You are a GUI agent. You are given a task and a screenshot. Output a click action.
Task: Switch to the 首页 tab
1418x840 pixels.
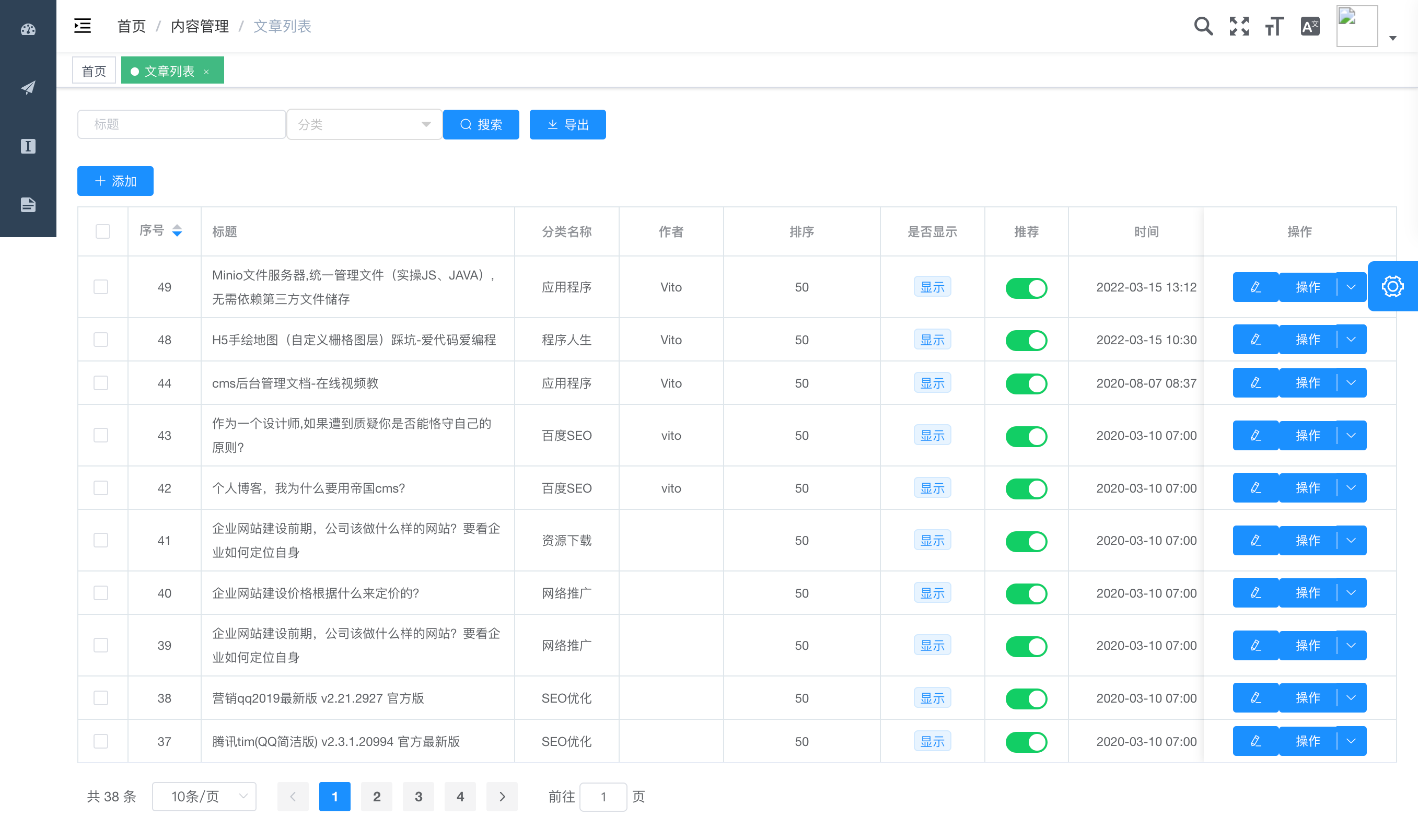click(x=94, y=71)
